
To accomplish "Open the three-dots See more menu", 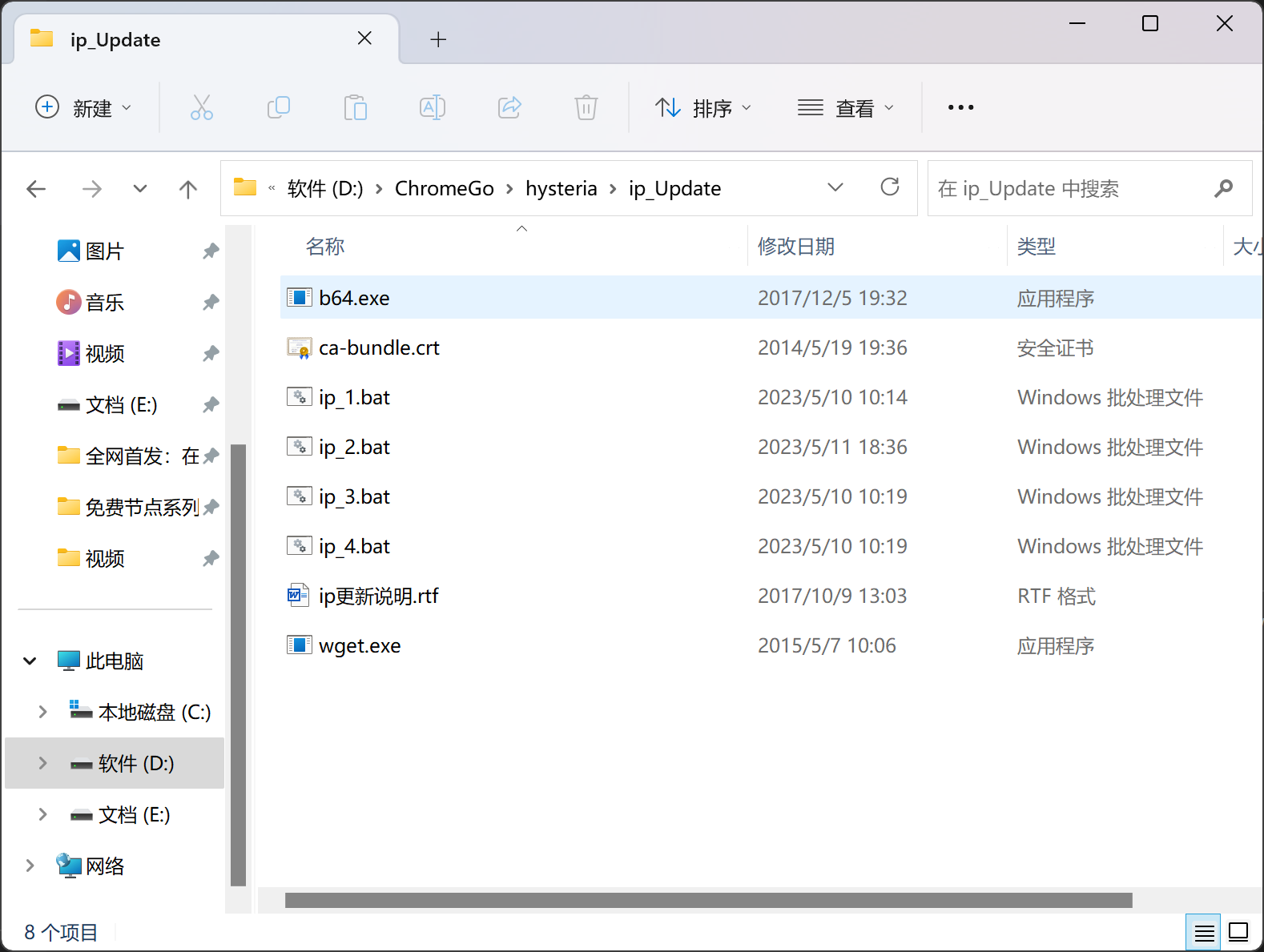I will pyautogui.click(x=960, y=107).
